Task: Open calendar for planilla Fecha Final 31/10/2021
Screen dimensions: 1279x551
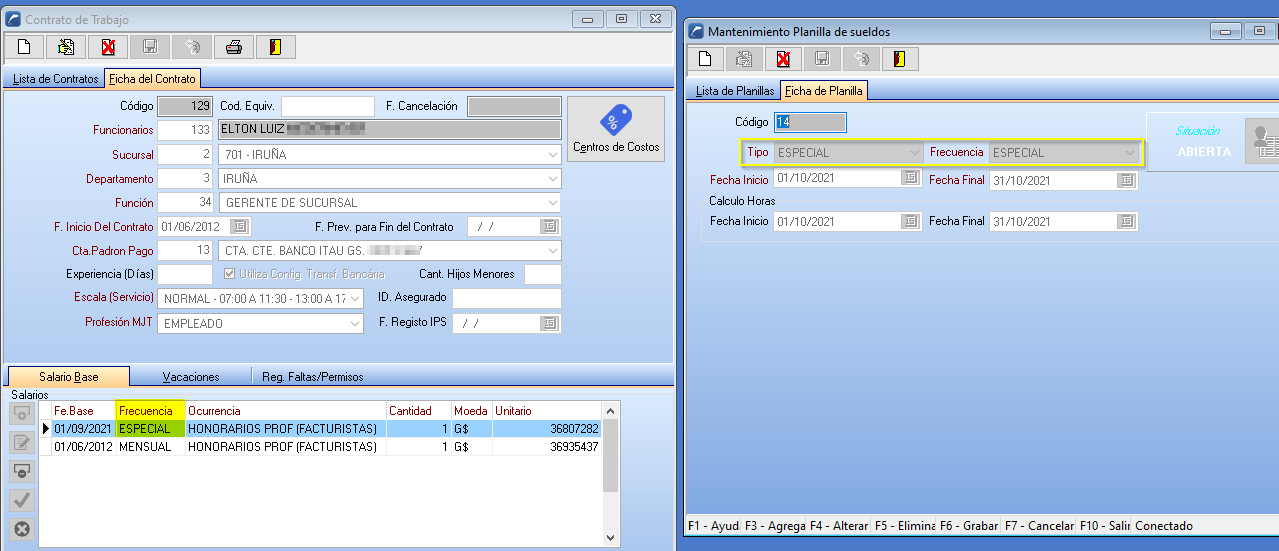Action: (1127, 180)
